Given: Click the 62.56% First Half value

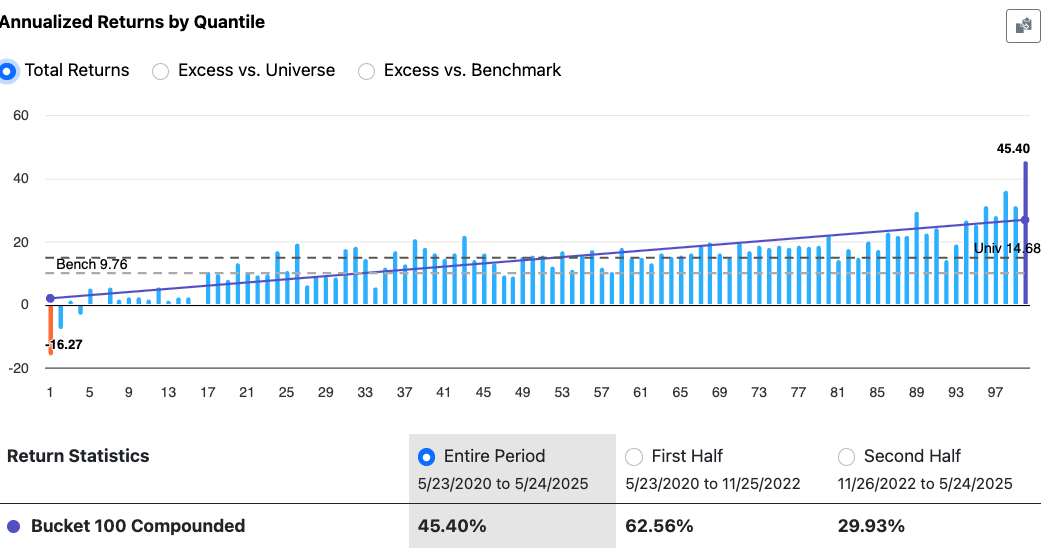Looking at the screenshot, I should tap(659, 526).
